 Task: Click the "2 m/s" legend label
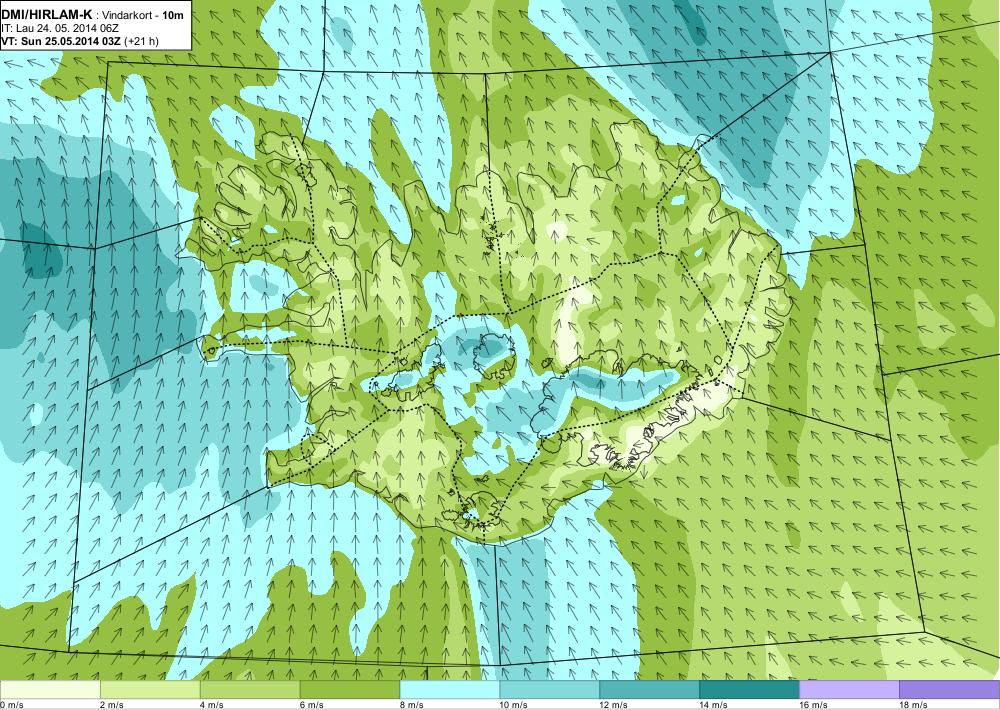tap(112, 705)
